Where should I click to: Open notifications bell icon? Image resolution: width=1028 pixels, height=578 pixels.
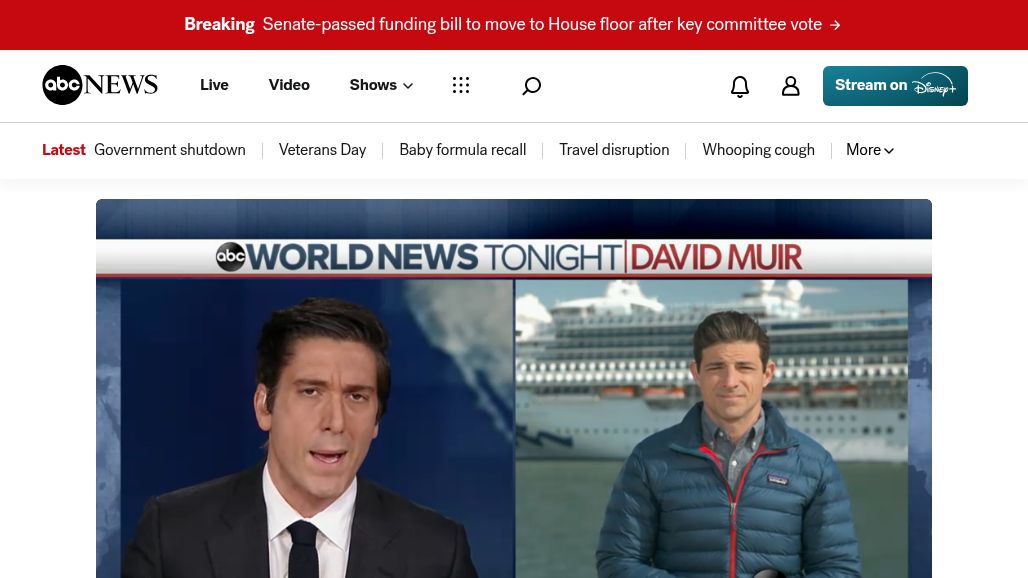coord(740,87)
